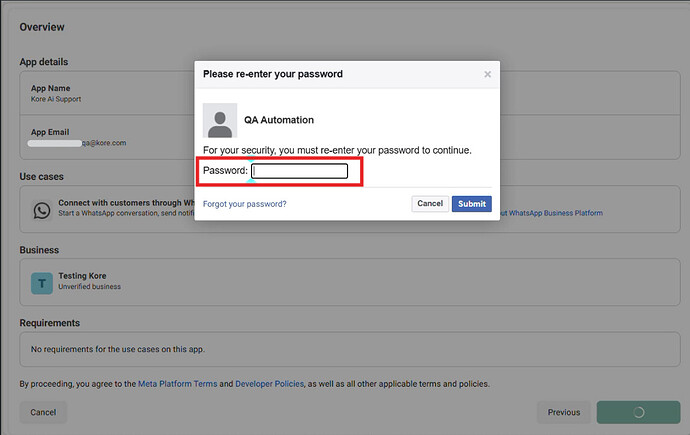690x435 pixels.
Task: Open the Forgot your password link
Action: click(244, 204)
